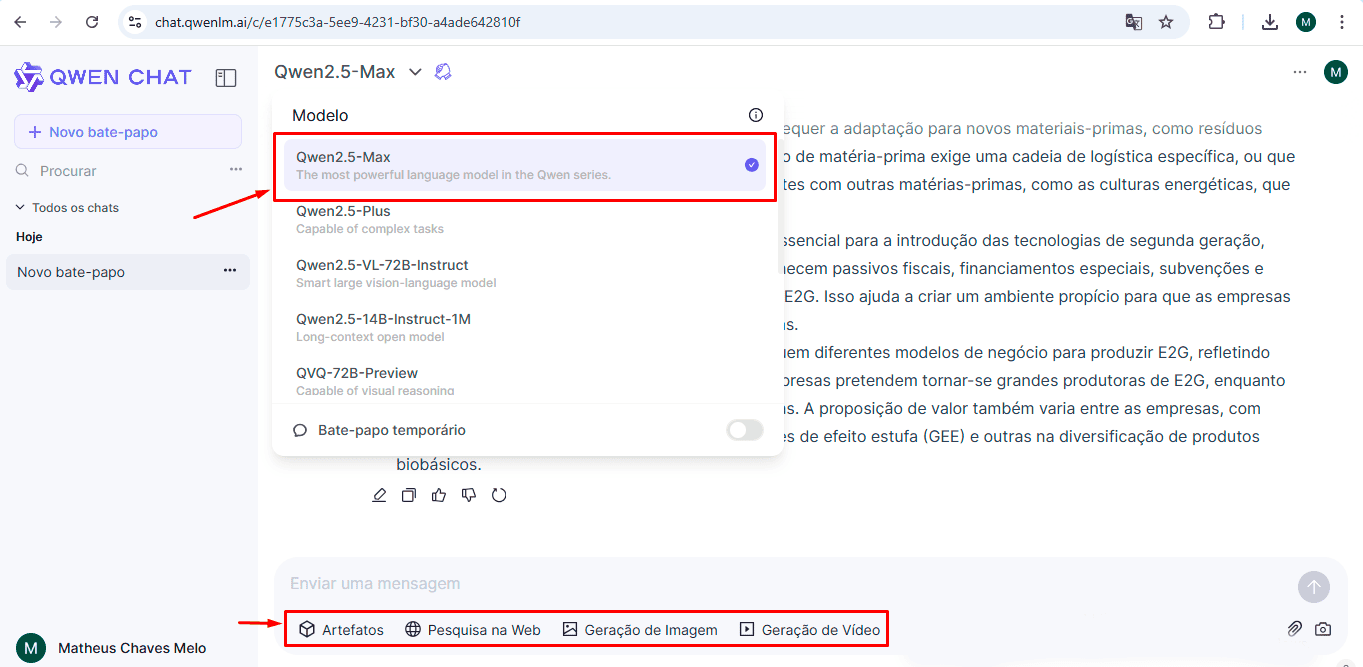Collapse the sidebar with the panel icon
This screenshot has width=1363, height=667.
click(x=226, y=78)
